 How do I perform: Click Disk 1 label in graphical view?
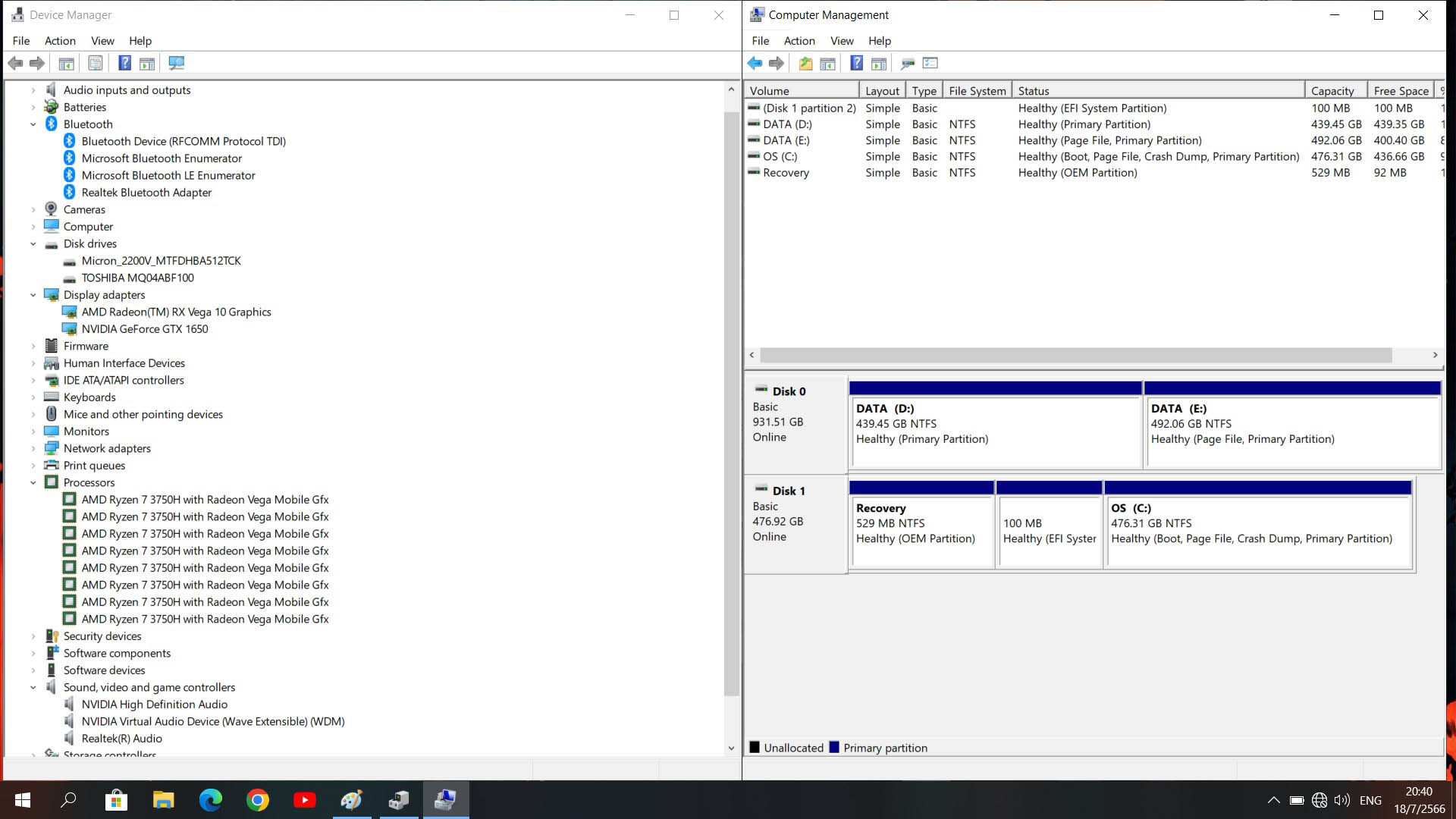click(789, 491)
